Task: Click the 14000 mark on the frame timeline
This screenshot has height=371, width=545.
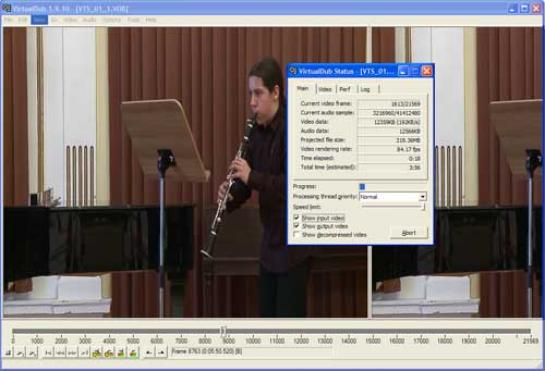Action: click(x=349, y=341)
